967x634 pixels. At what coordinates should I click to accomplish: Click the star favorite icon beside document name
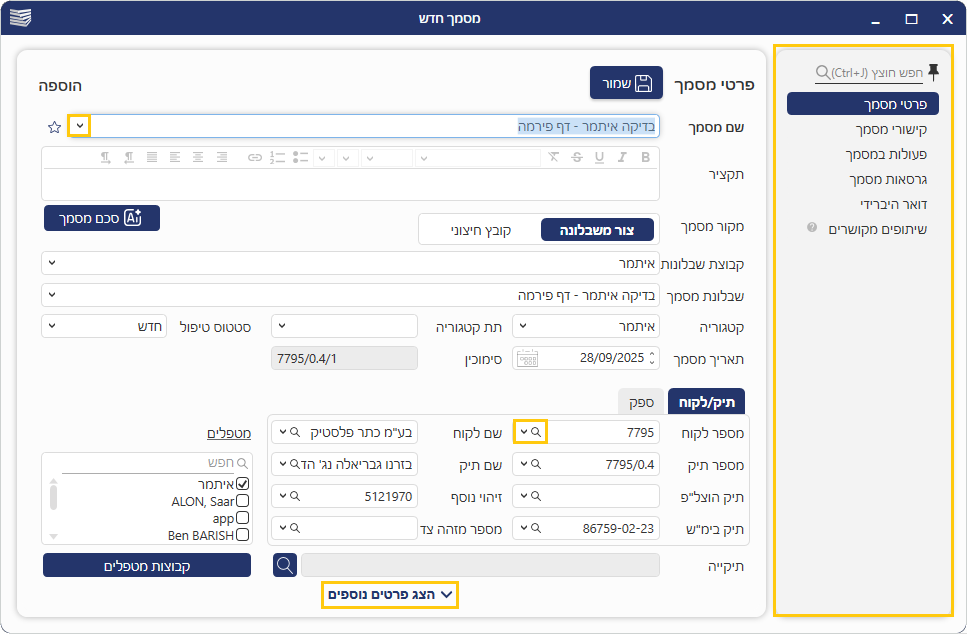point(54,127)
